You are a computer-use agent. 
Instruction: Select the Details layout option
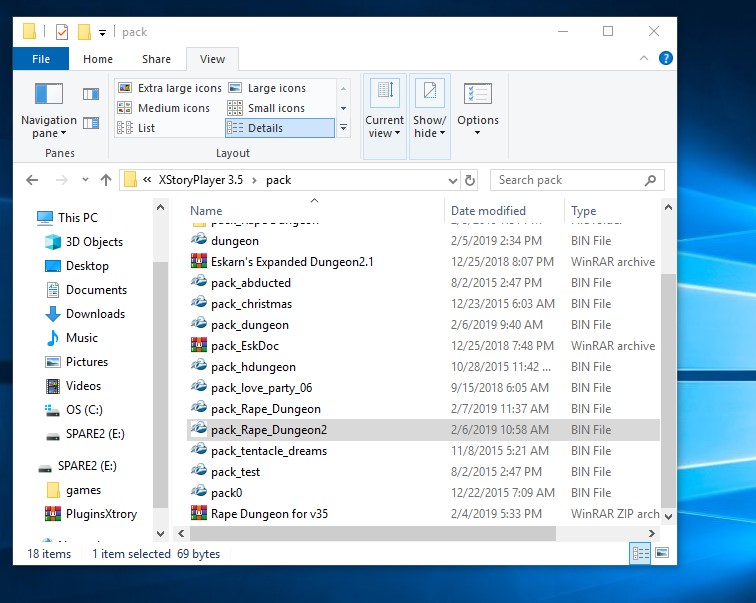point(280,128)
